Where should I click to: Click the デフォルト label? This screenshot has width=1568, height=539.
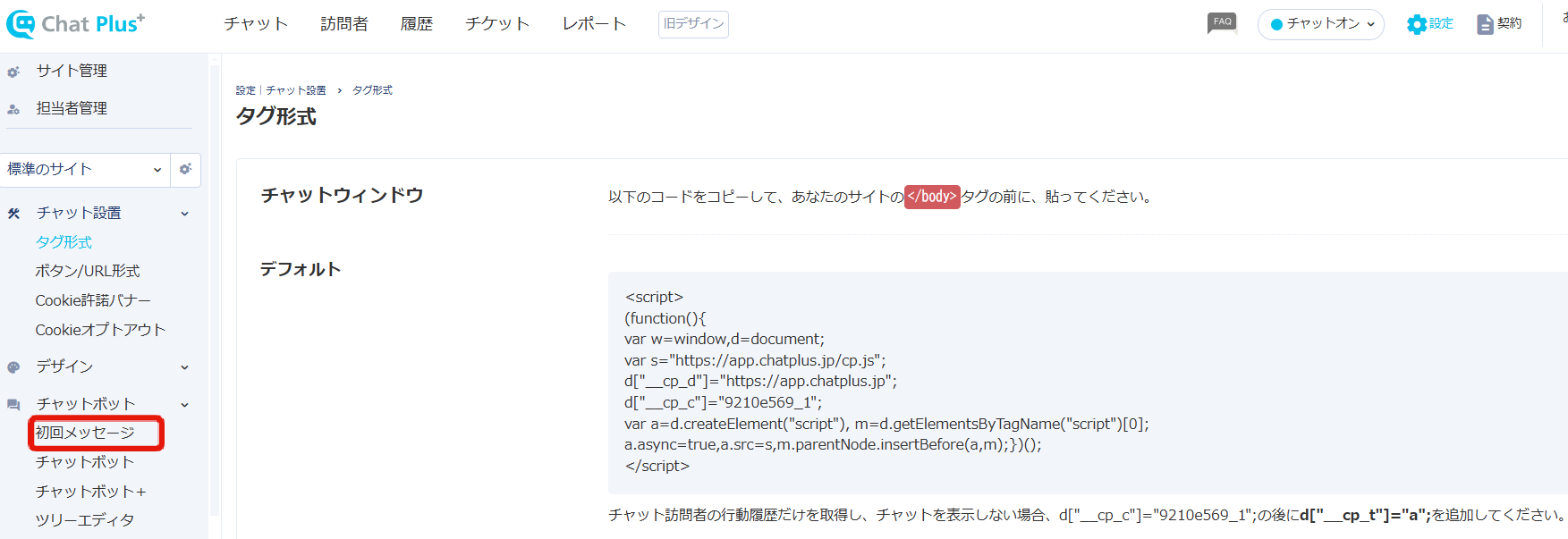tap(301, 270)
